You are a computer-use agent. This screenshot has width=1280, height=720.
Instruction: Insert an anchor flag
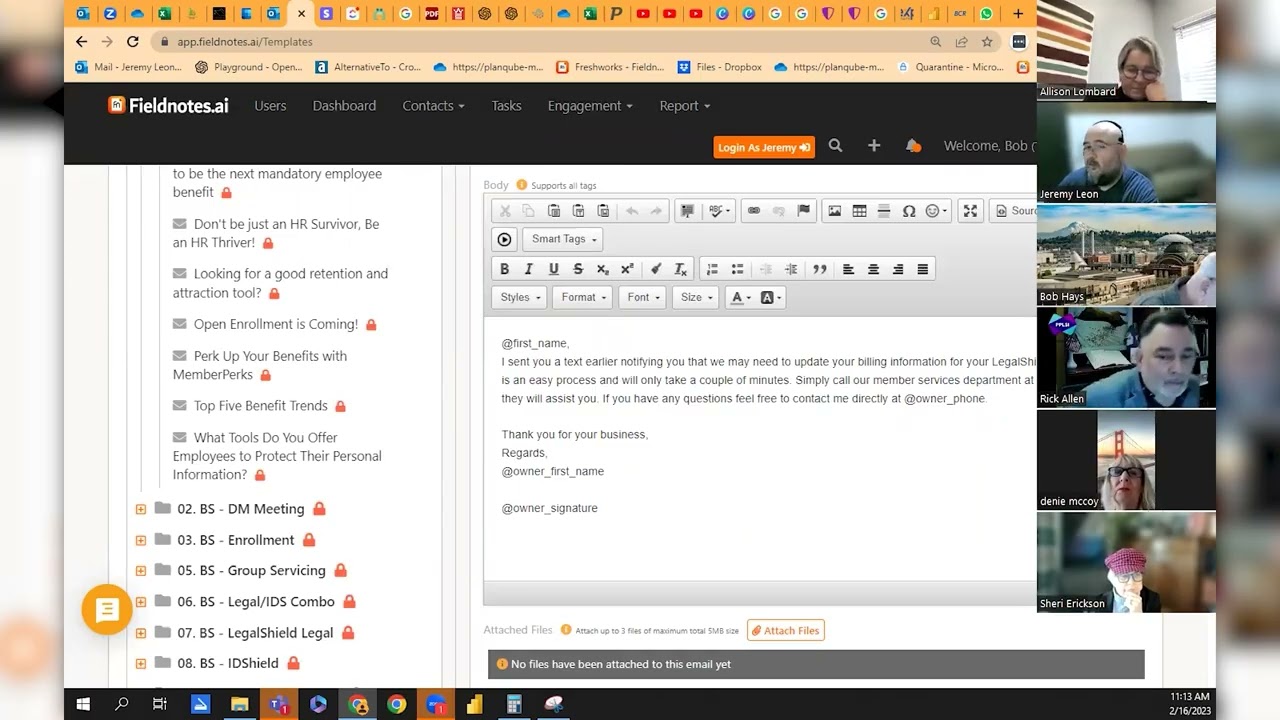(803, 211)
